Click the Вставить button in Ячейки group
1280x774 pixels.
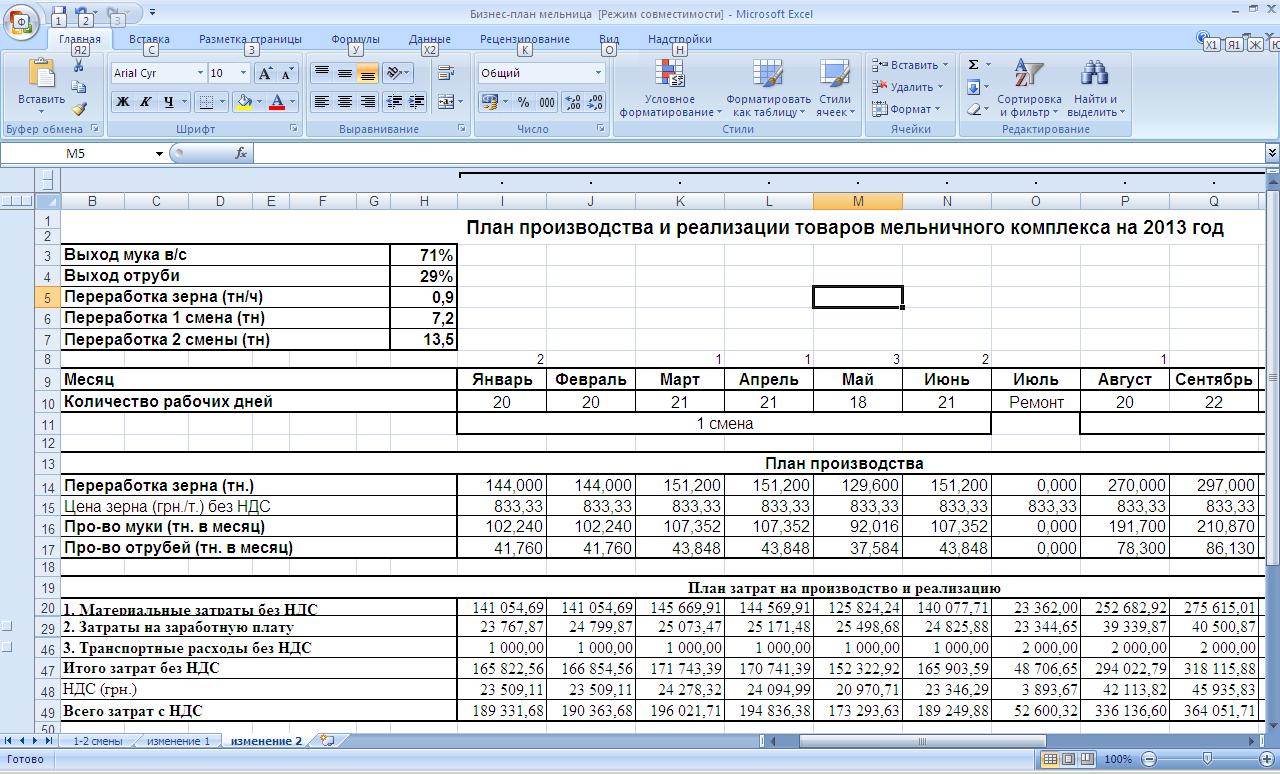(910, 65)
